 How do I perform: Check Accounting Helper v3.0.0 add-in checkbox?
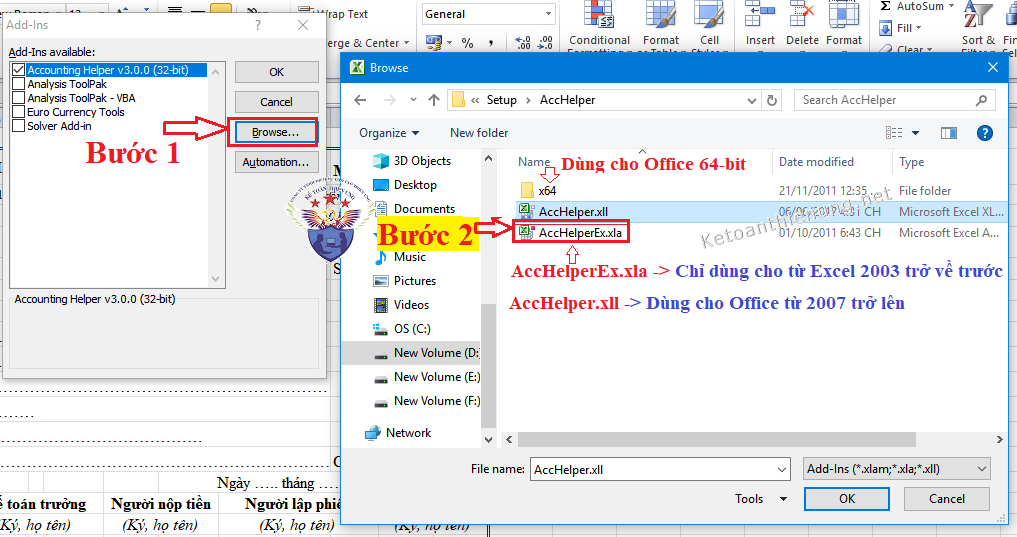[19, 70]
